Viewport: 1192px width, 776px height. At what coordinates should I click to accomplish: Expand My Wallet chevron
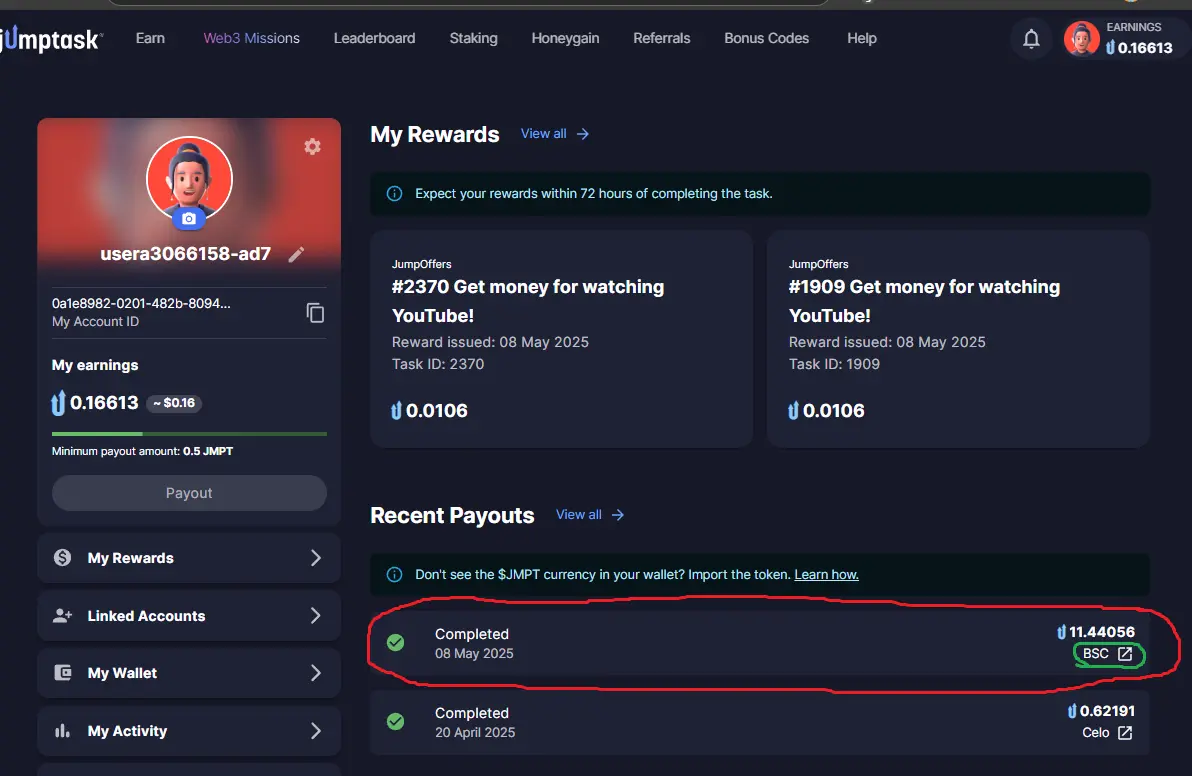315,673
